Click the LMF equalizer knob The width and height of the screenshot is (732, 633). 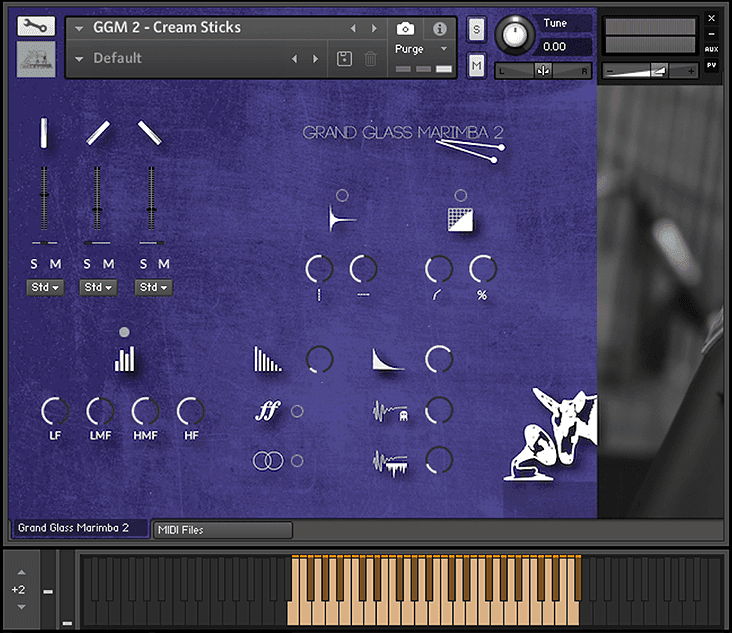tap(100, 411)
